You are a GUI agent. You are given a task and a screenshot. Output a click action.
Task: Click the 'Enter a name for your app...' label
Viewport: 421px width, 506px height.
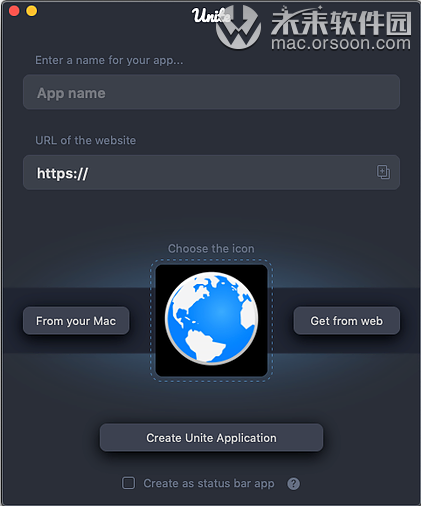(x=109, y=60)
